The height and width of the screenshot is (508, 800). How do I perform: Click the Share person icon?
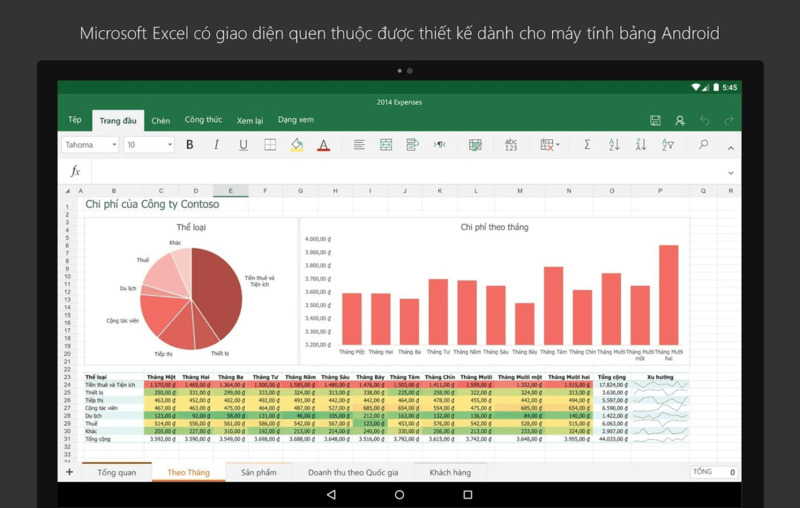click(680, 120)
